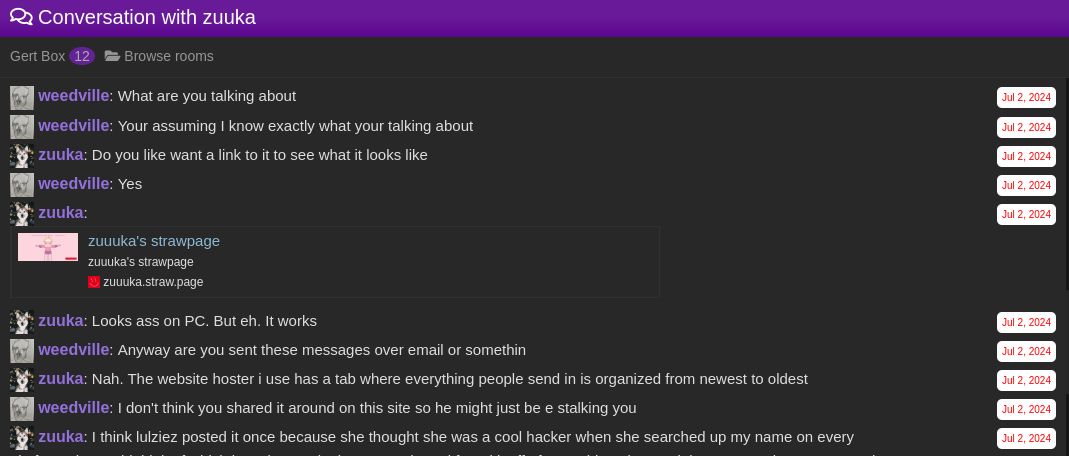Click the zuuuka.straw.page URL
This screenshot has height=456, width=1069.
click(153, 282)
